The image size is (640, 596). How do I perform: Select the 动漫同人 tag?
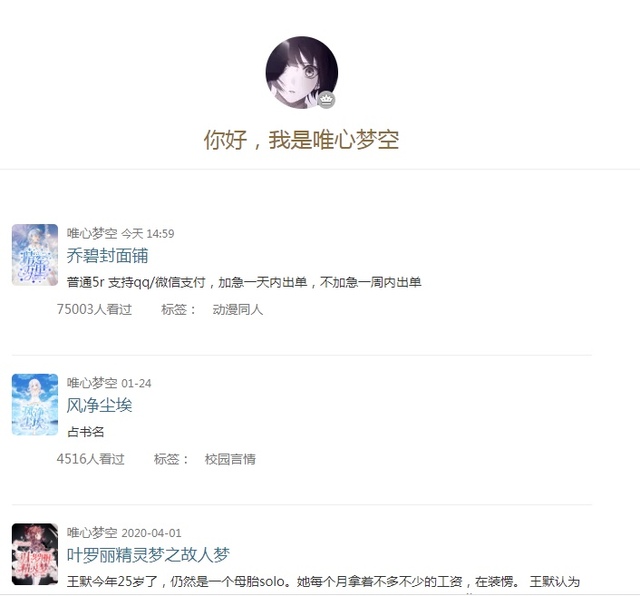(x=238, y=309)
